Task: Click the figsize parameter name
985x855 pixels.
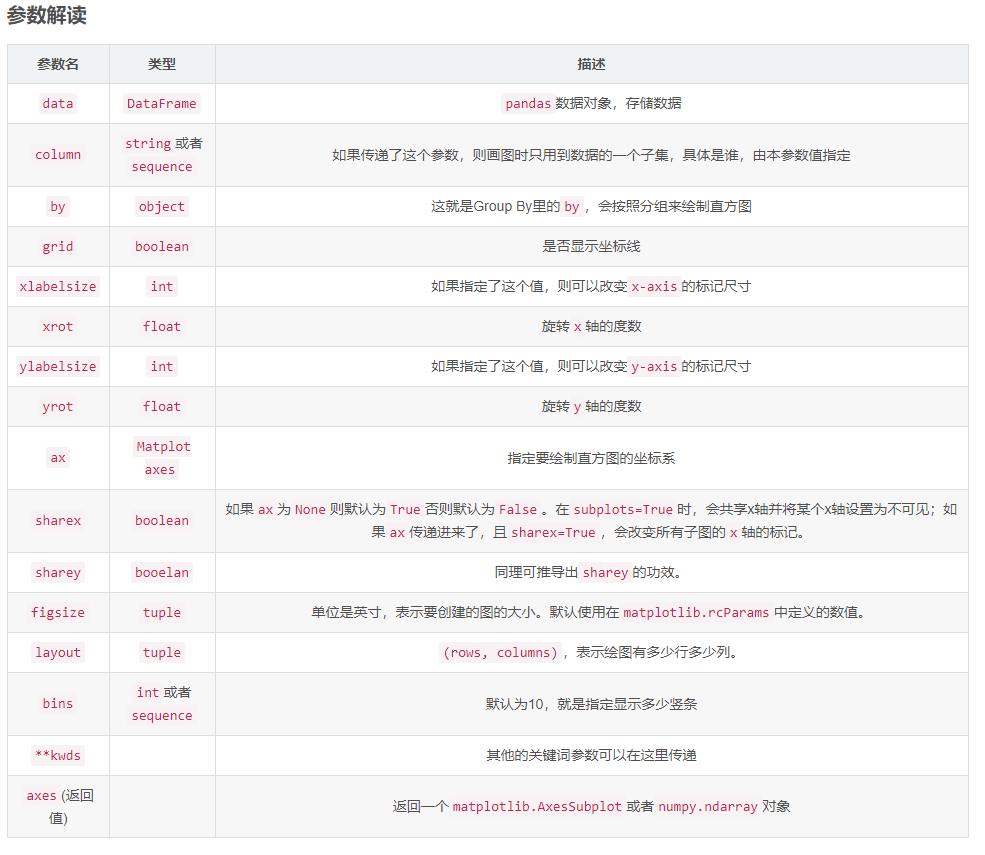Action: [57, 612]
